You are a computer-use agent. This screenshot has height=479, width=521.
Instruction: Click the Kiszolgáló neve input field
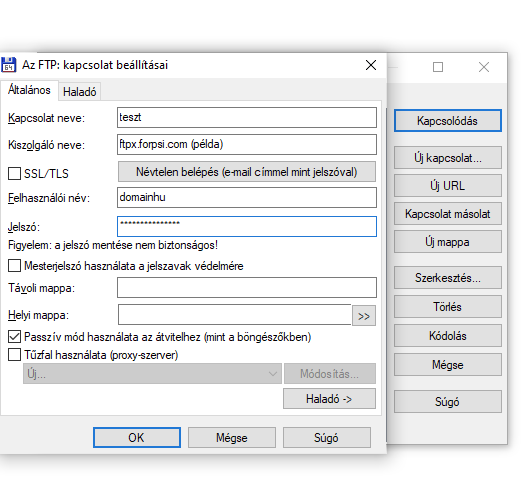247,144
